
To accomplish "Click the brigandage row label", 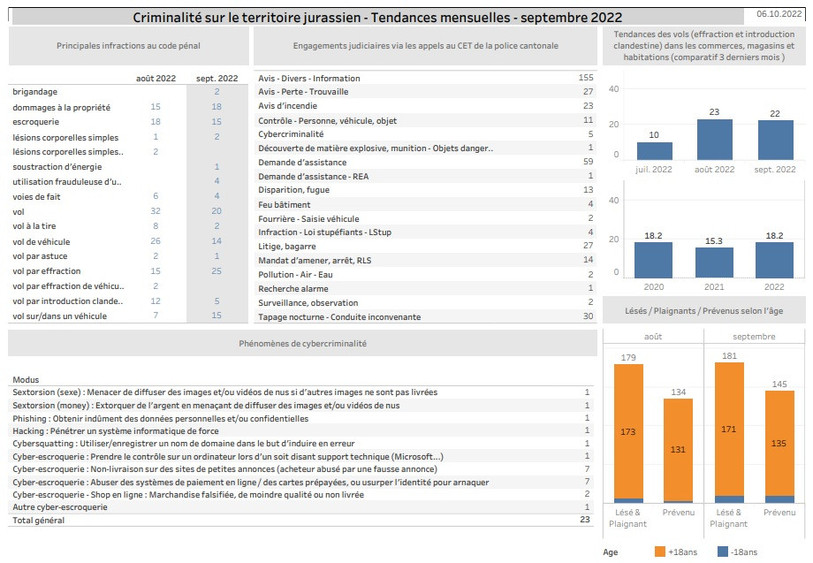I will tap(35, 92).
